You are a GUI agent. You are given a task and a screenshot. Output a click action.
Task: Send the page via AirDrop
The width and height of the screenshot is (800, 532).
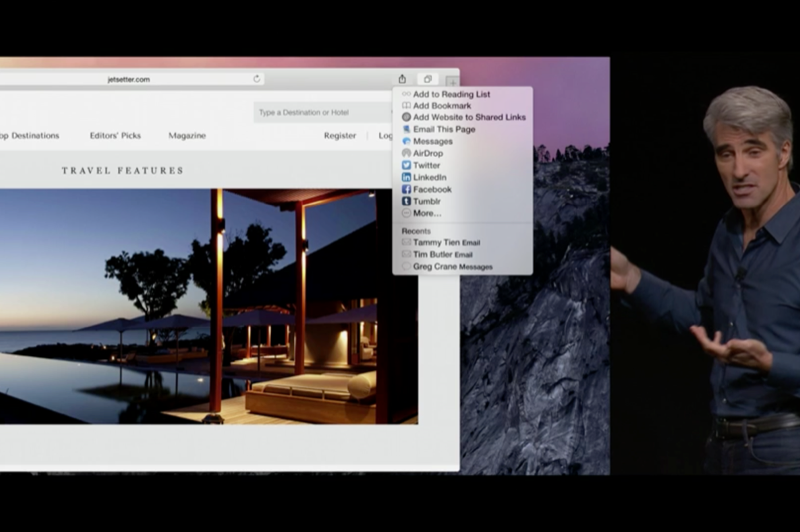point(427,153)
